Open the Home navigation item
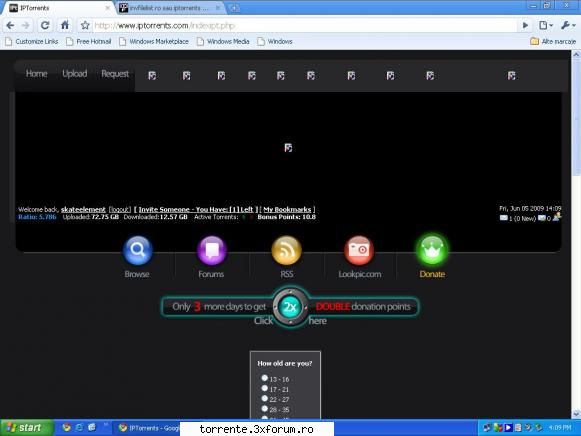This screenshot has width=581, height=436. (37, 74)
